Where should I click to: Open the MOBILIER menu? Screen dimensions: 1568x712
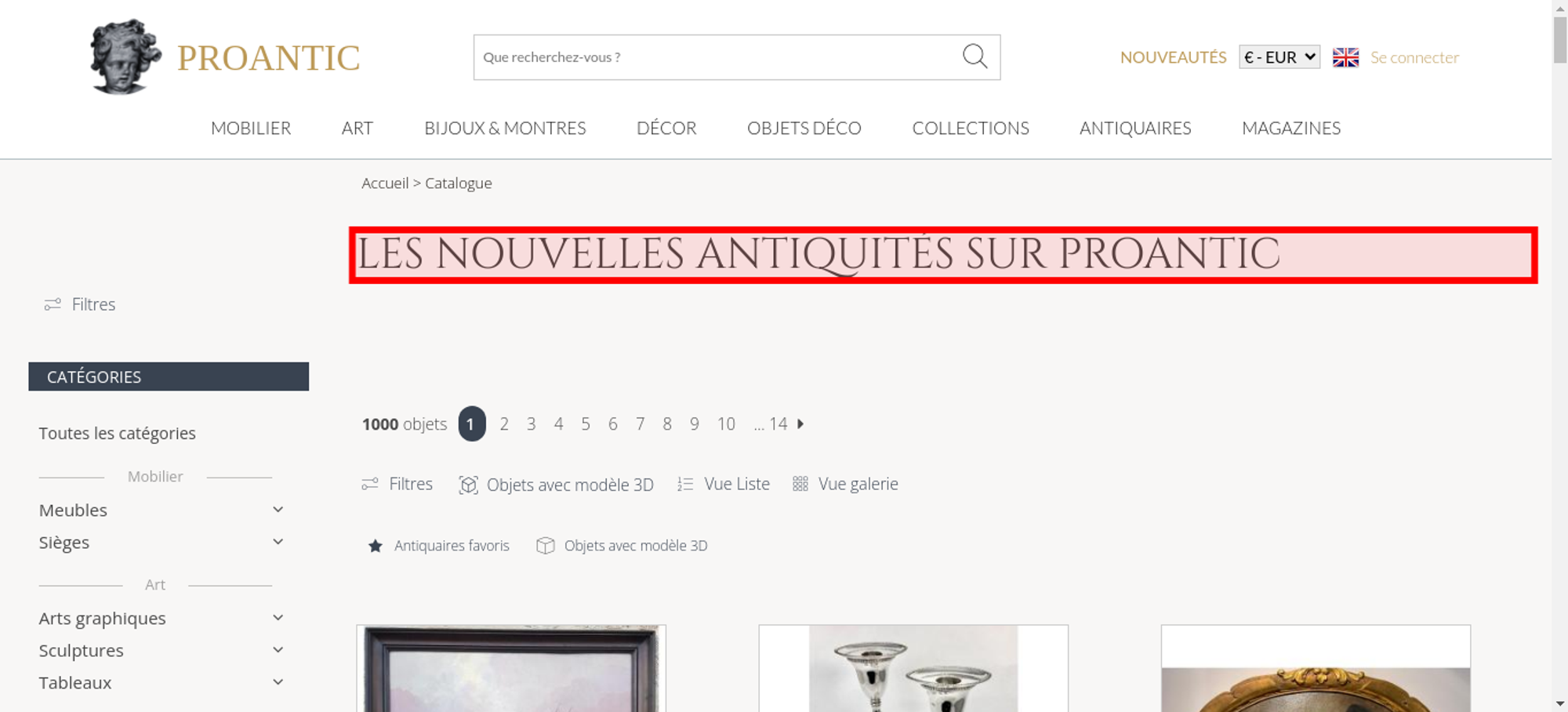point(251,128)
